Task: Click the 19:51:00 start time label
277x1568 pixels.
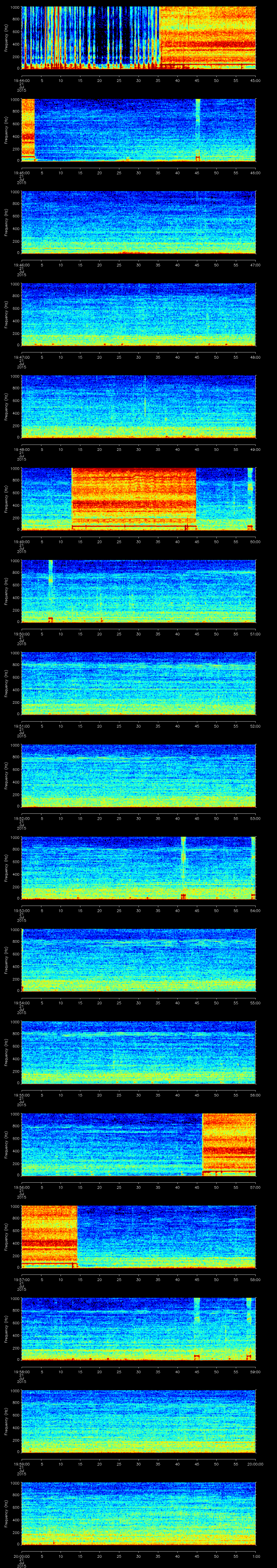Action: [x=21, y=726]
